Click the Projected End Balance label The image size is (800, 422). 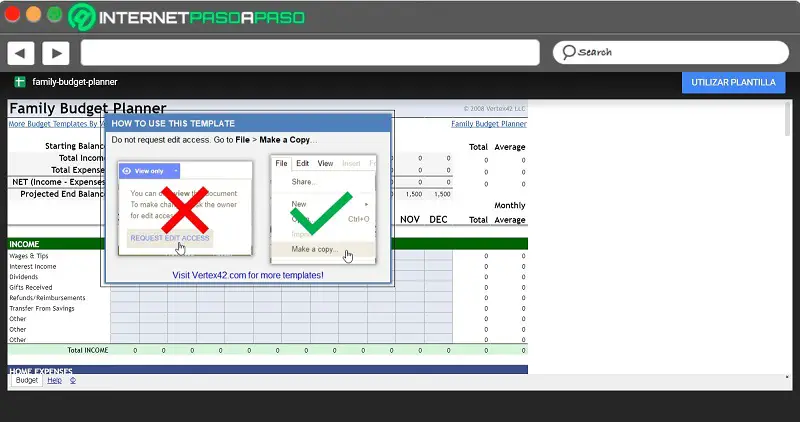click(62, 194)
